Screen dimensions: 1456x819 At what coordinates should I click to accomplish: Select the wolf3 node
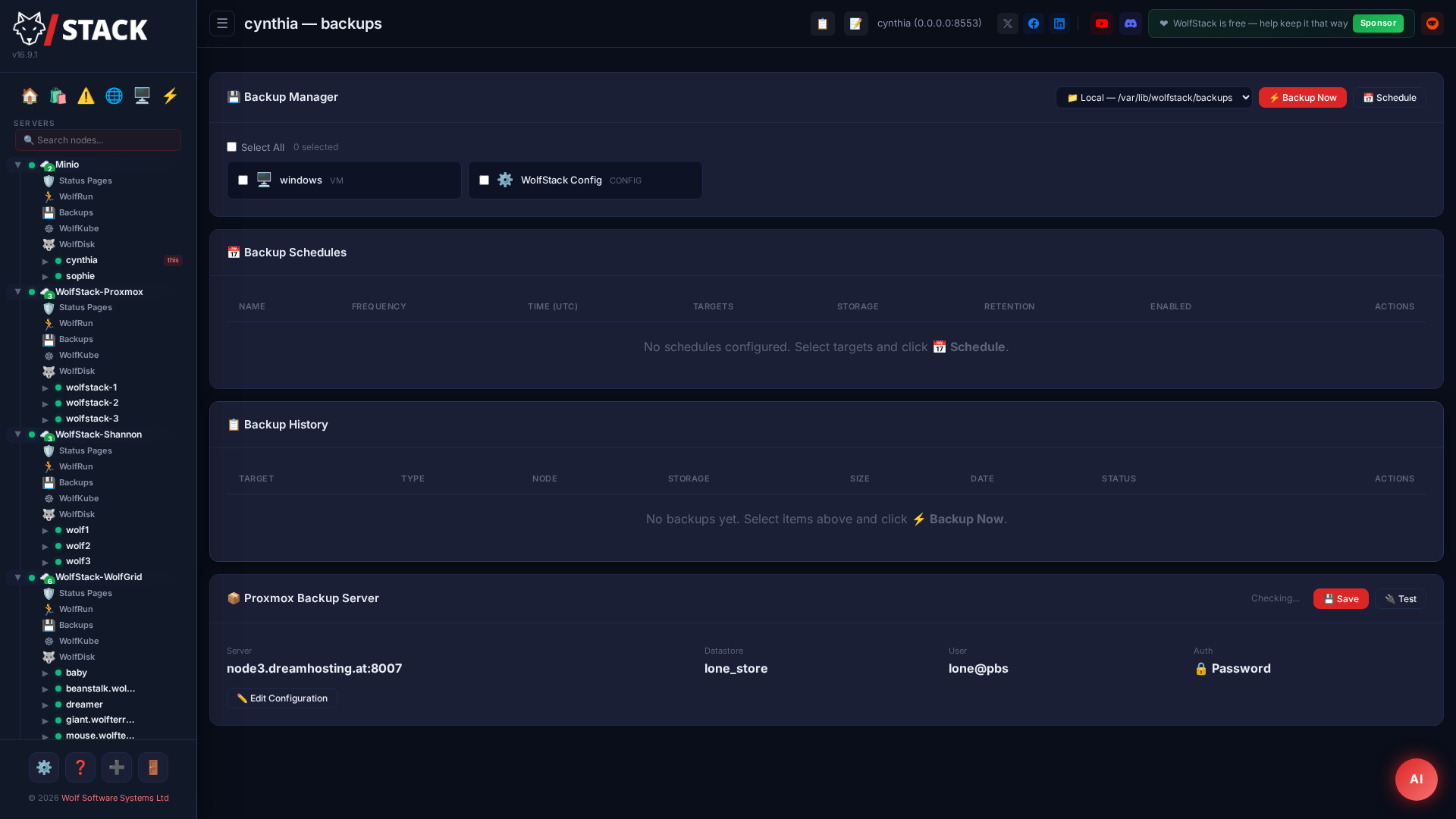point(78,561)
